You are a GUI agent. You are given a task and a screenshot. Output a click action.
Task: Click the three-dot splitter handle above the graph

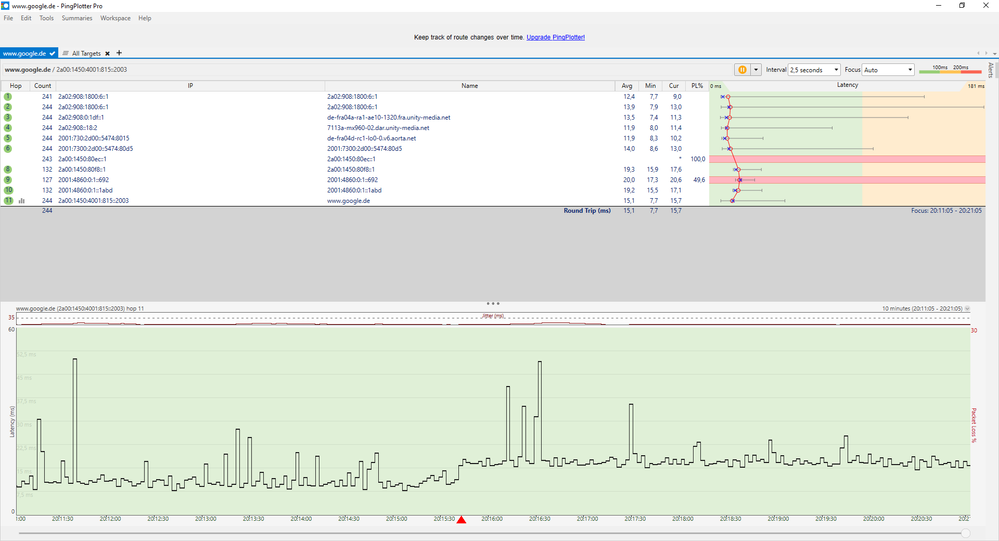click(x=493, y=303)
